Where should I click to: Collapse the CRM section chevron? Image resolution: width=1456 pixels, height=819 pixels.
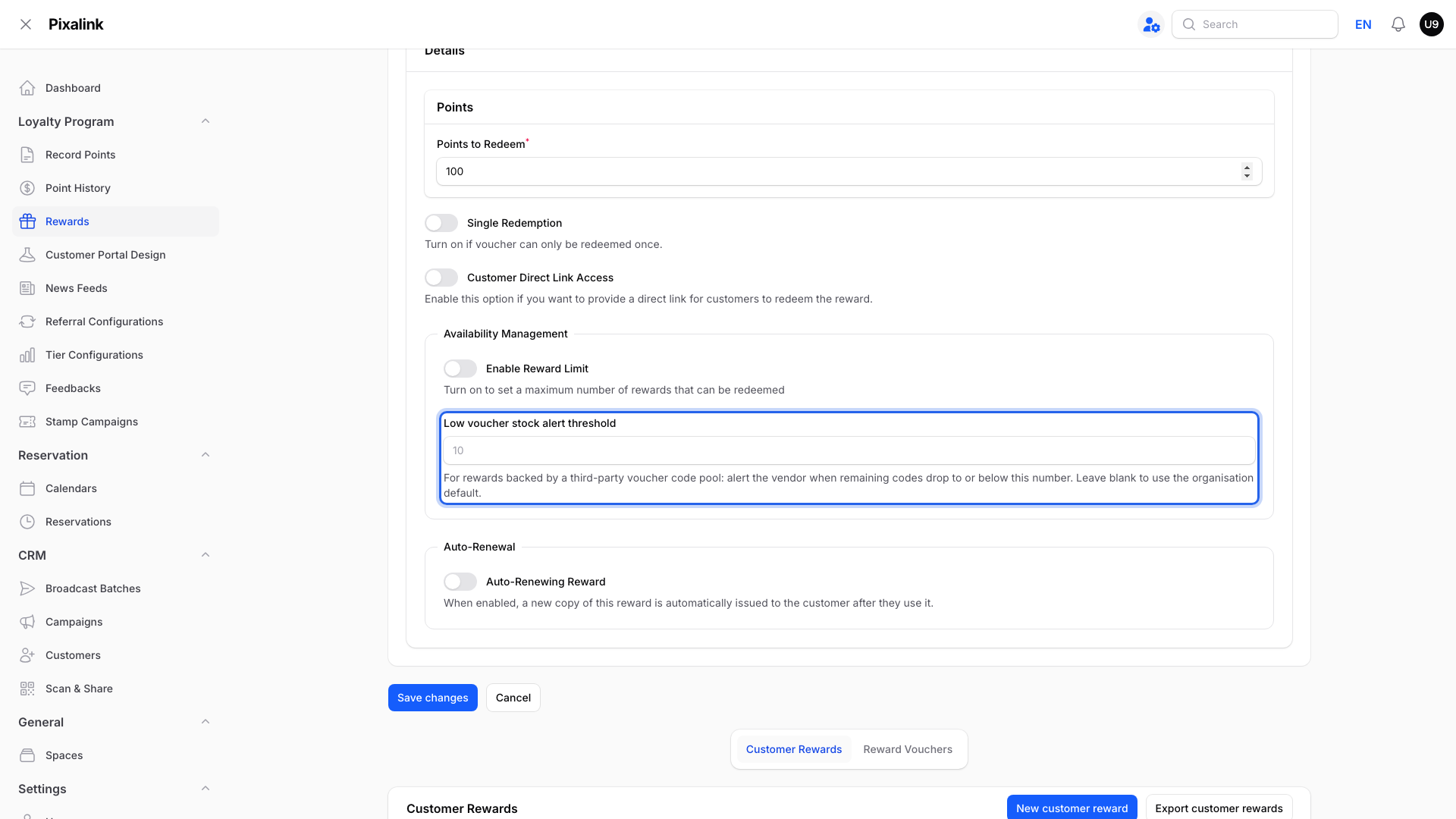[x=206, y=555]
